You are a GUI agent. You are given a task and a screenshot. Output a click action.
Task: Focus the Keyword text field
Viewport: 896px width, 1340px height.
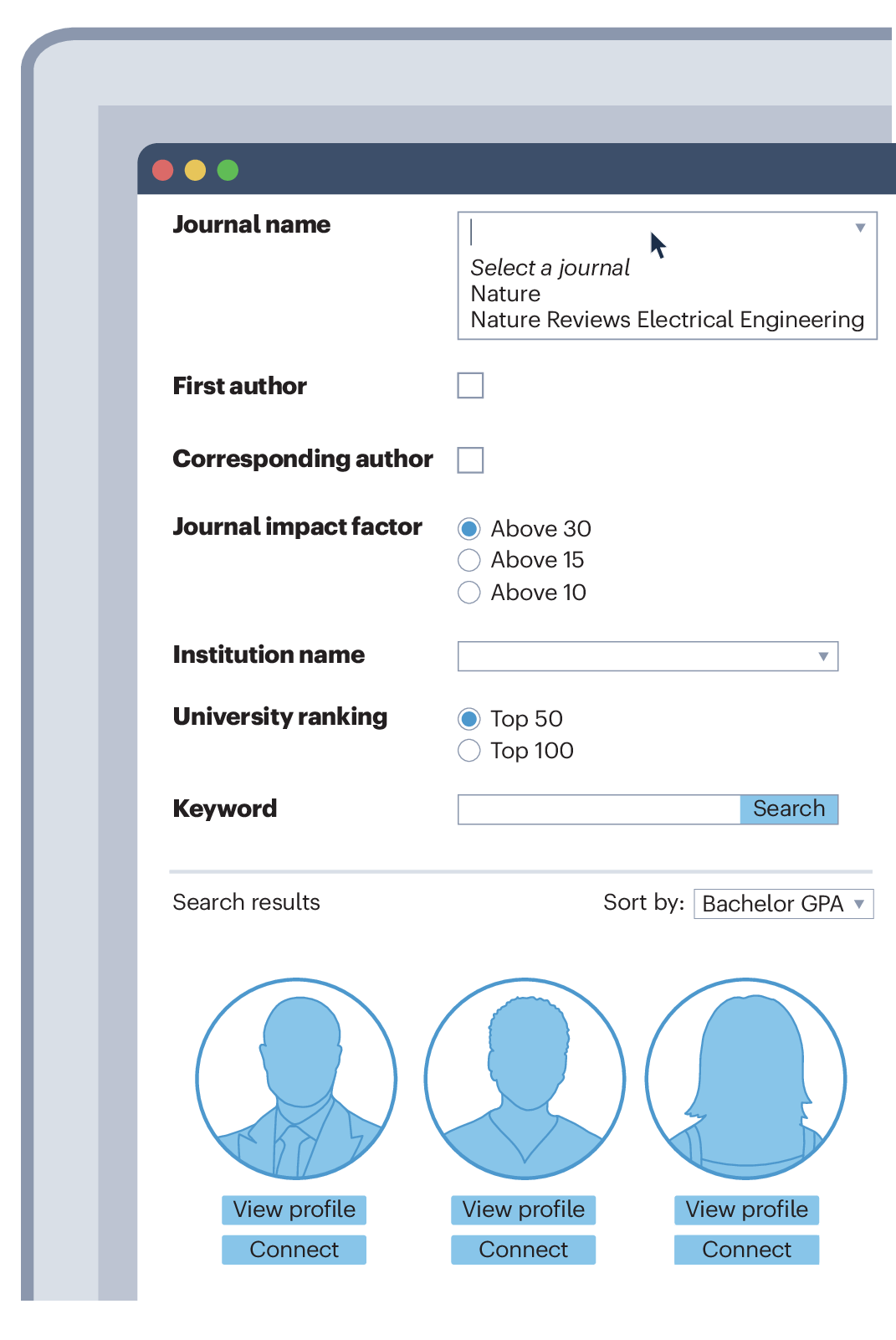click(x=599, y=809)
